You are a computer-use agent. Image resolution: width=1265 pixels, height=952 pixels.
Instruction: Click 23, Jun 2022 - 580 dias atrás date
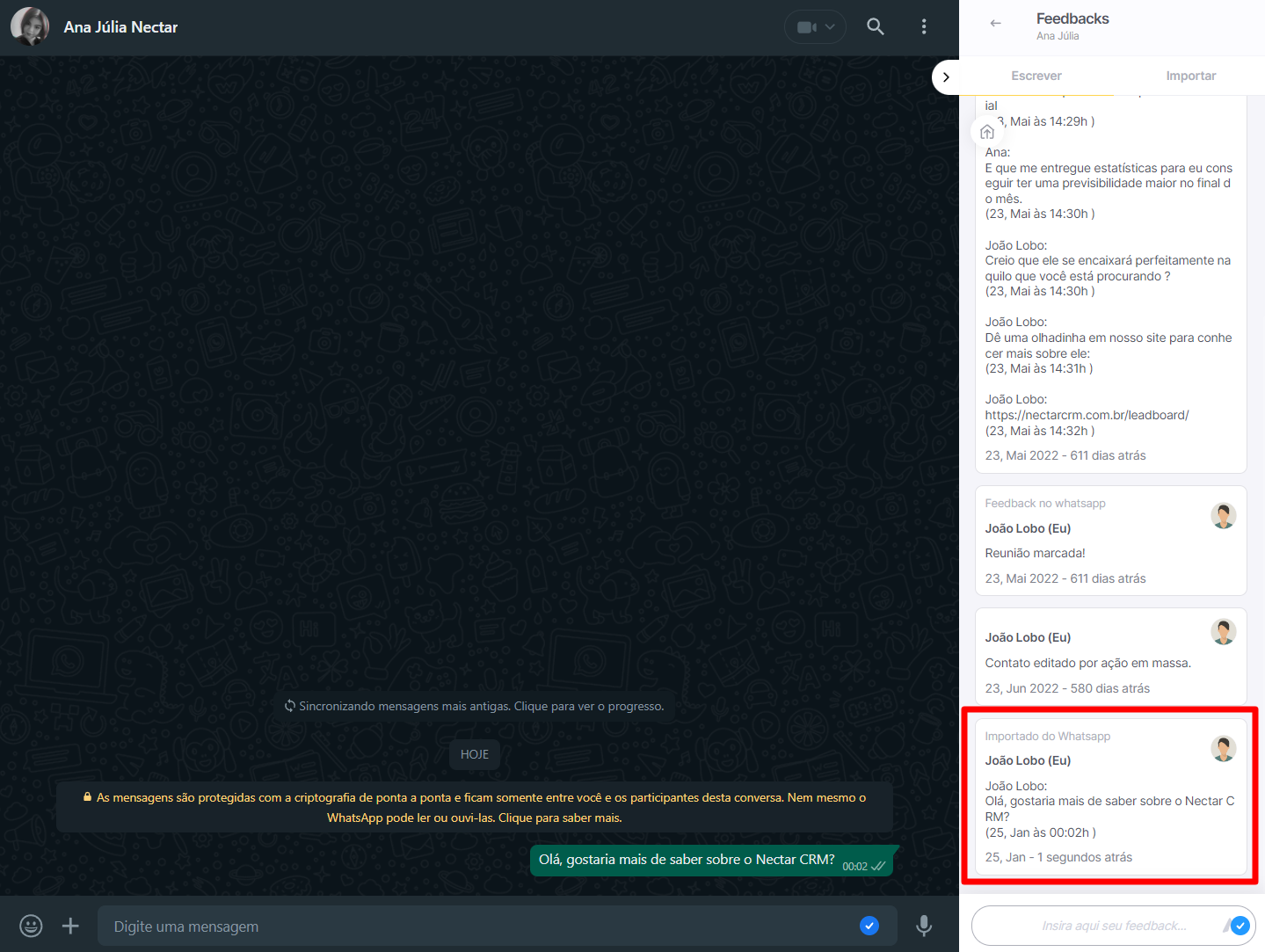click(x=1067, y=688)
